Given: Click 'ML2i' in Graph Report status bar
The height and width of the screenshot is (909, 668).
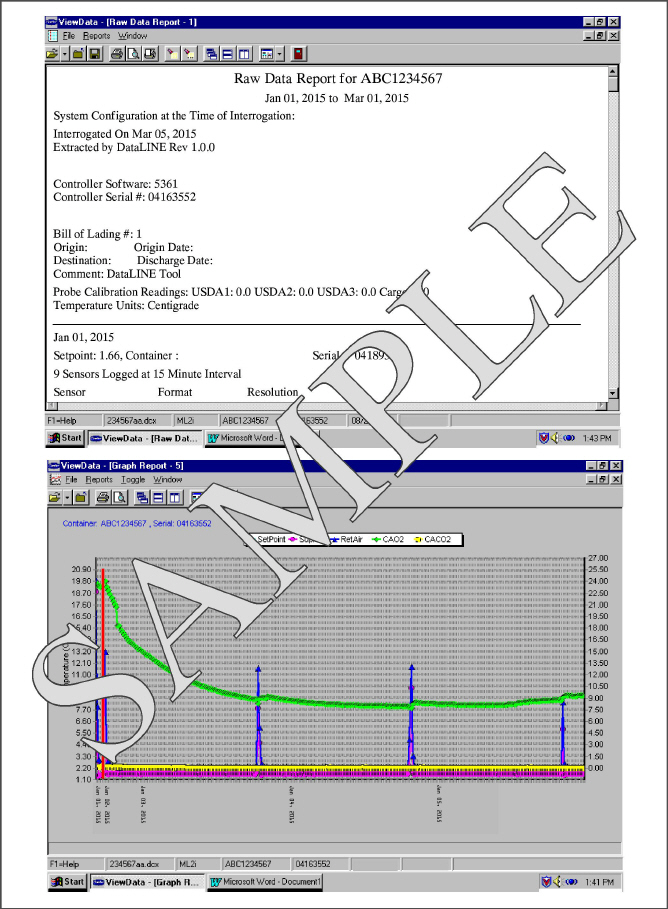Looking at the screenshot, I should coord(188,864).
